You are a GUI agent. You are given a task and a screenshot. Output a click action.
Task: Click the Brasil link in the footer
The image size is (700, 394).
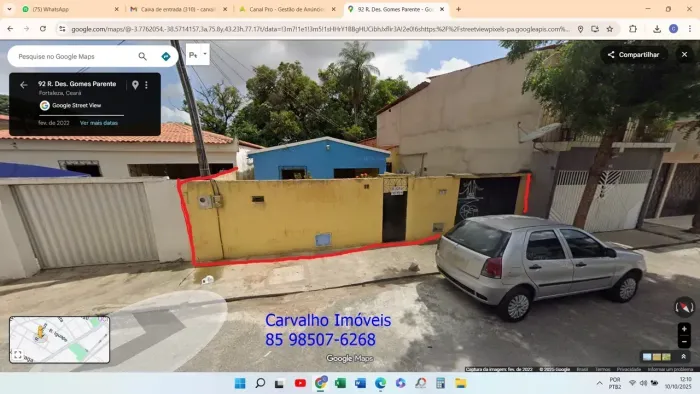(582, 369)
